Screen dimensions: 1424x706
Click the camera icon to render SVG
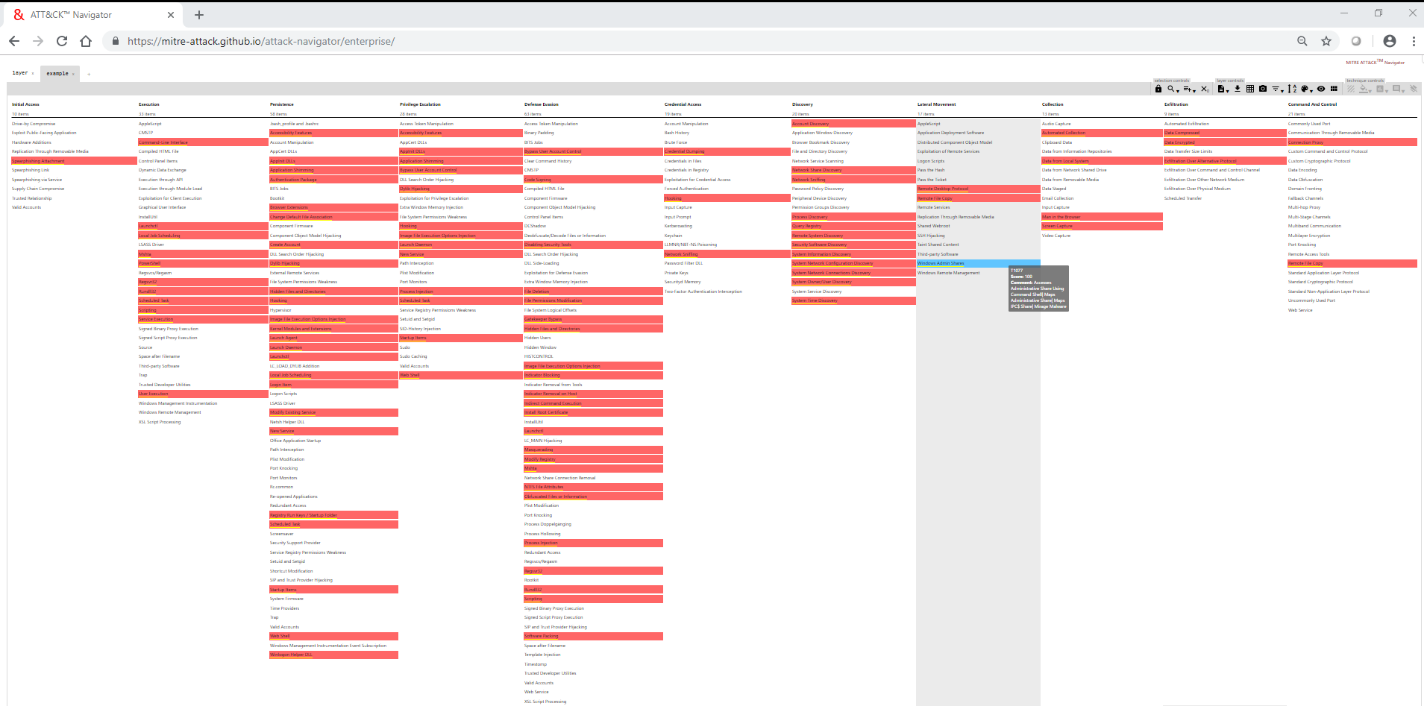(1263, 89)
